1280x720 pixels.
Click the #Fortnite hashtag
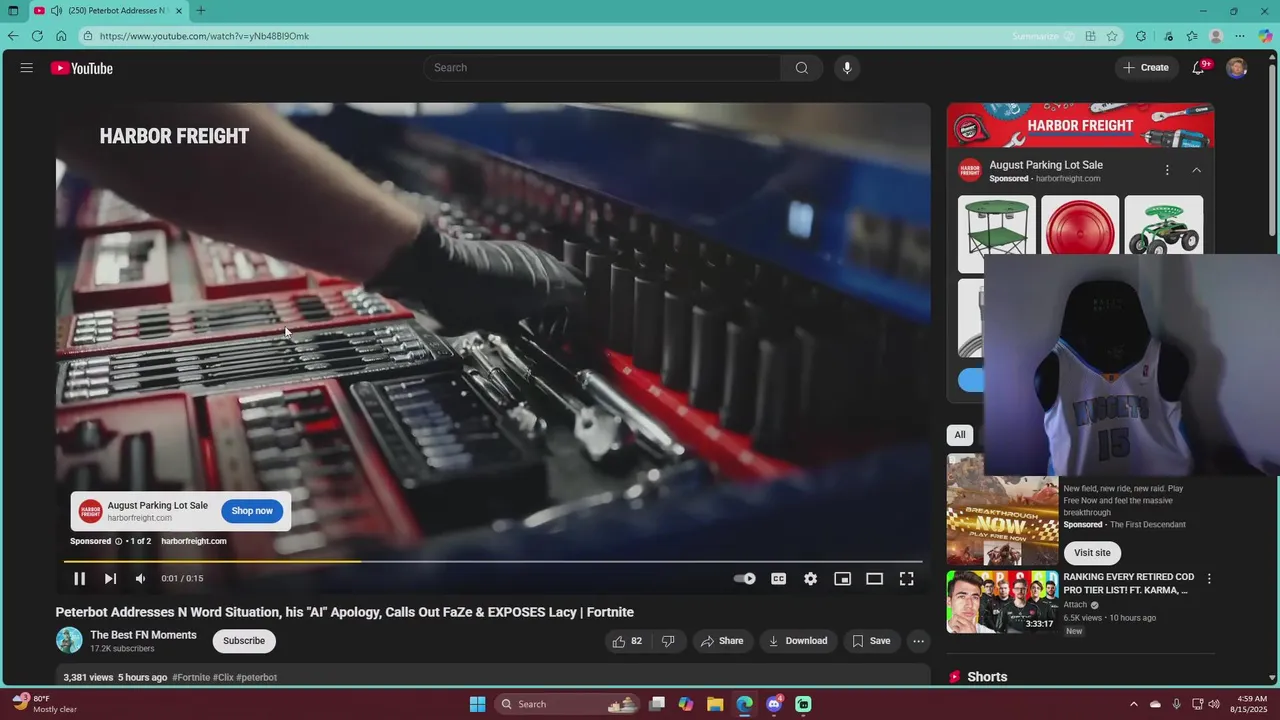pos(191,678)
